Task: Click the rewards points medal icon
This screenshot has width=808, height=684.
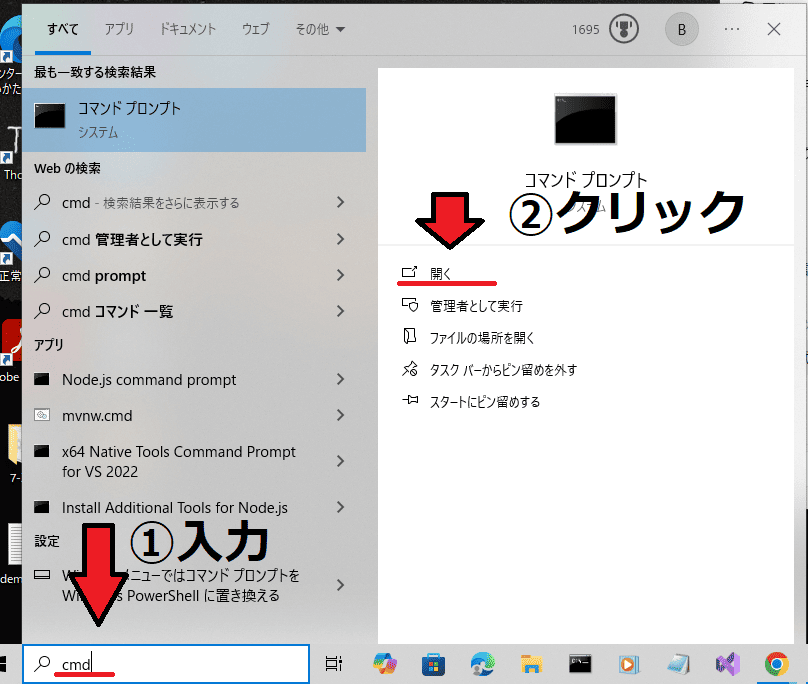Action: (626, 29)
